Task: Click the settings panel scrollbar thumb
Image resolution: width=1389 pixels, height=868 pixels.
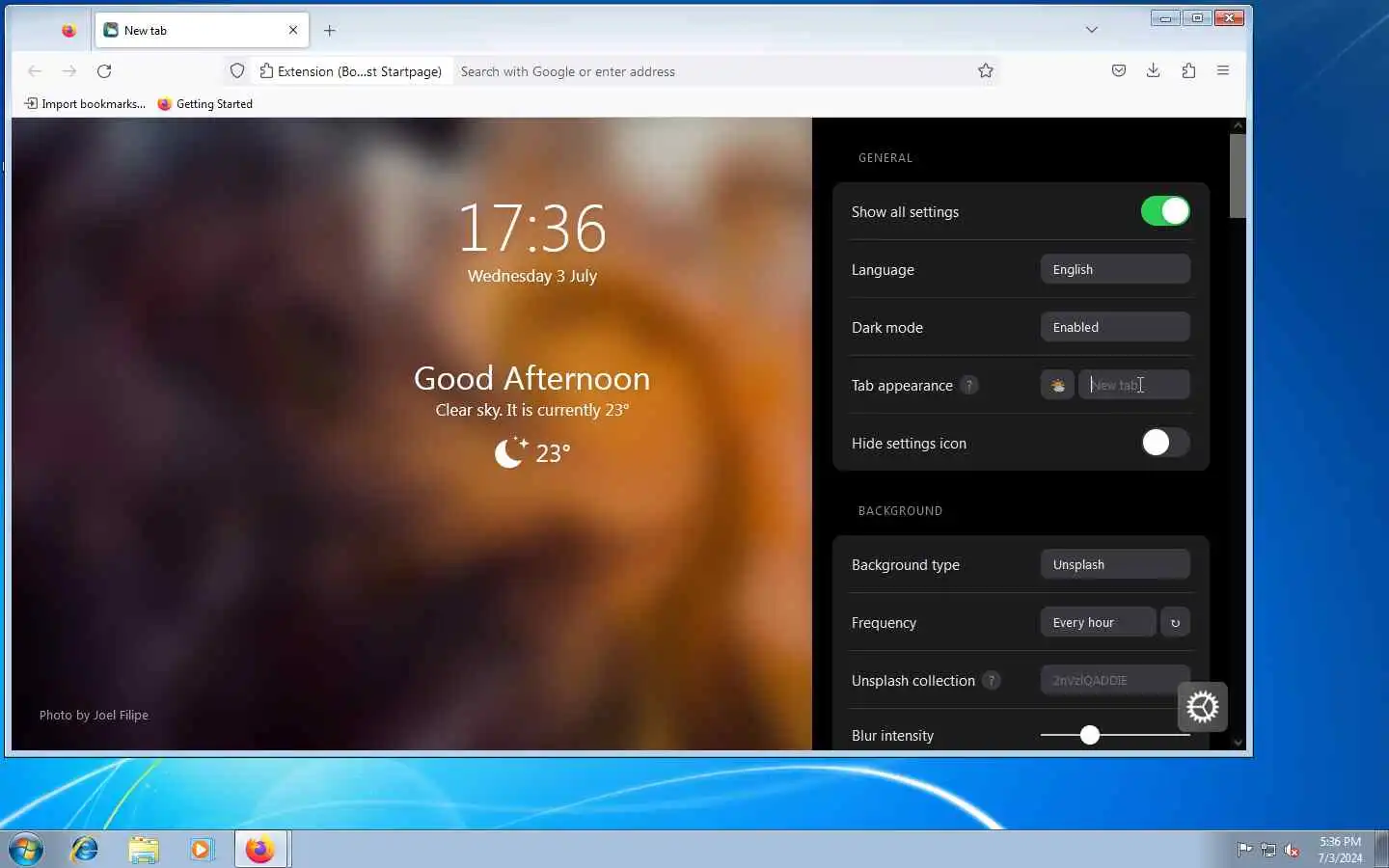Action: [x=1238, y=176]
